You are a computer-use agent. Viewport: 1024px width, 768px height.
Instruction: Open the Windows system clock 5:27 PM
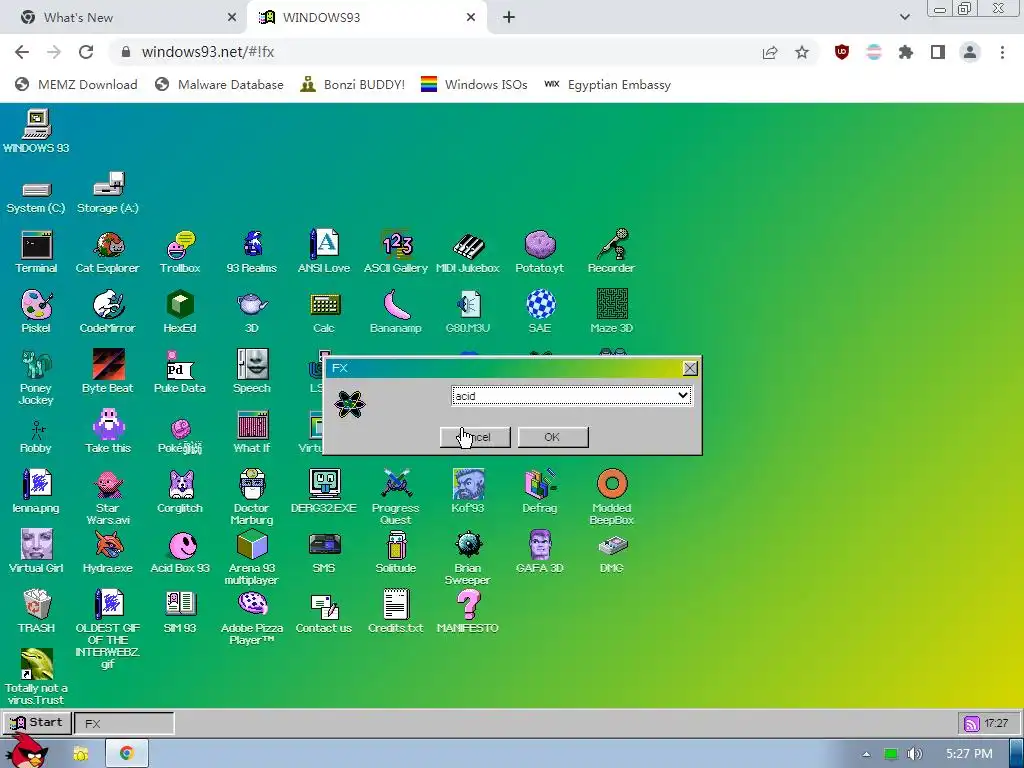pyautogui.click(x=968, y=754)
